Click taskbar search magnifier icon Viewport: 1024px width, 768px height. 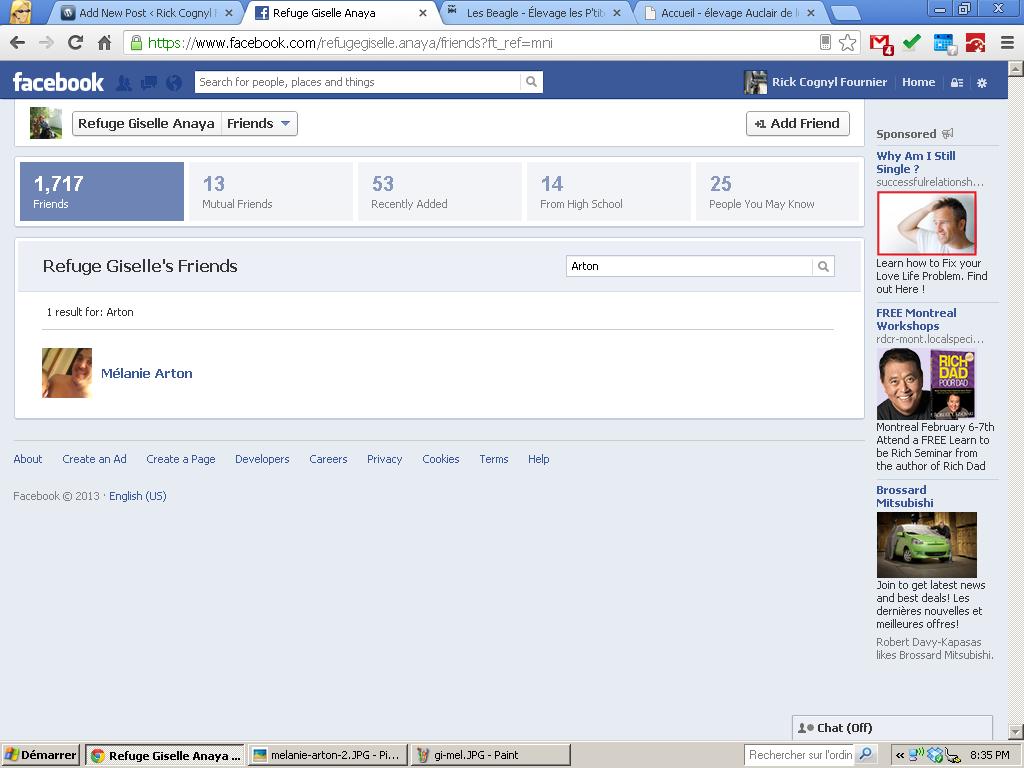(x=865, y=754)
